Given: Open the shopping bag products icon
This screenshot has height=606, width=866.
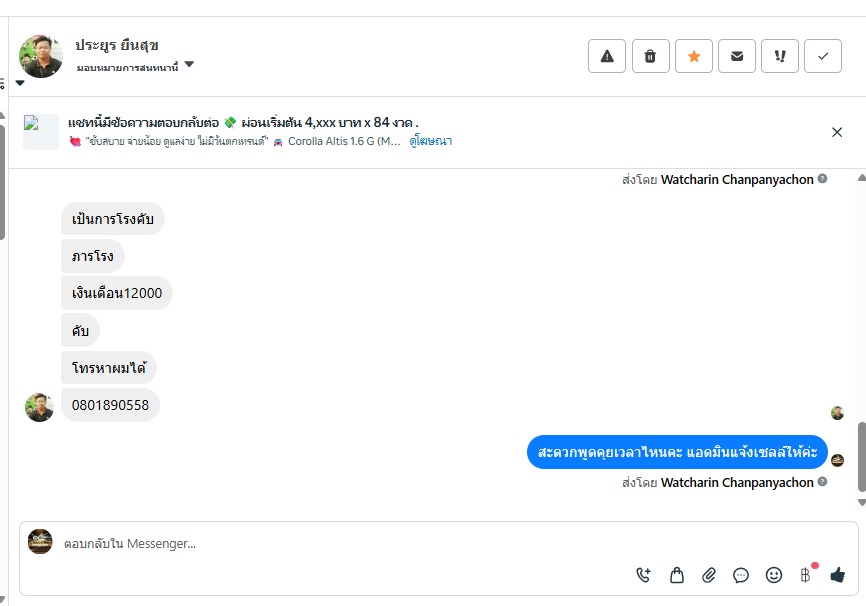Looking at the screenshot, I should click(677, 575).
